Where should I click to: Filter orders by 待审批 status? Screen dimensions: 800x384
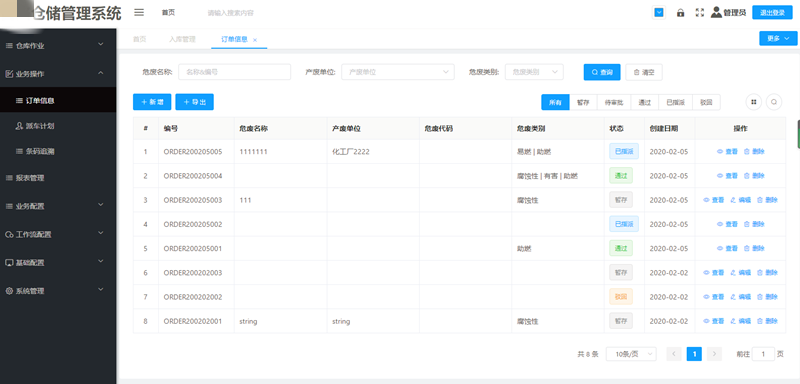[614, 102]
